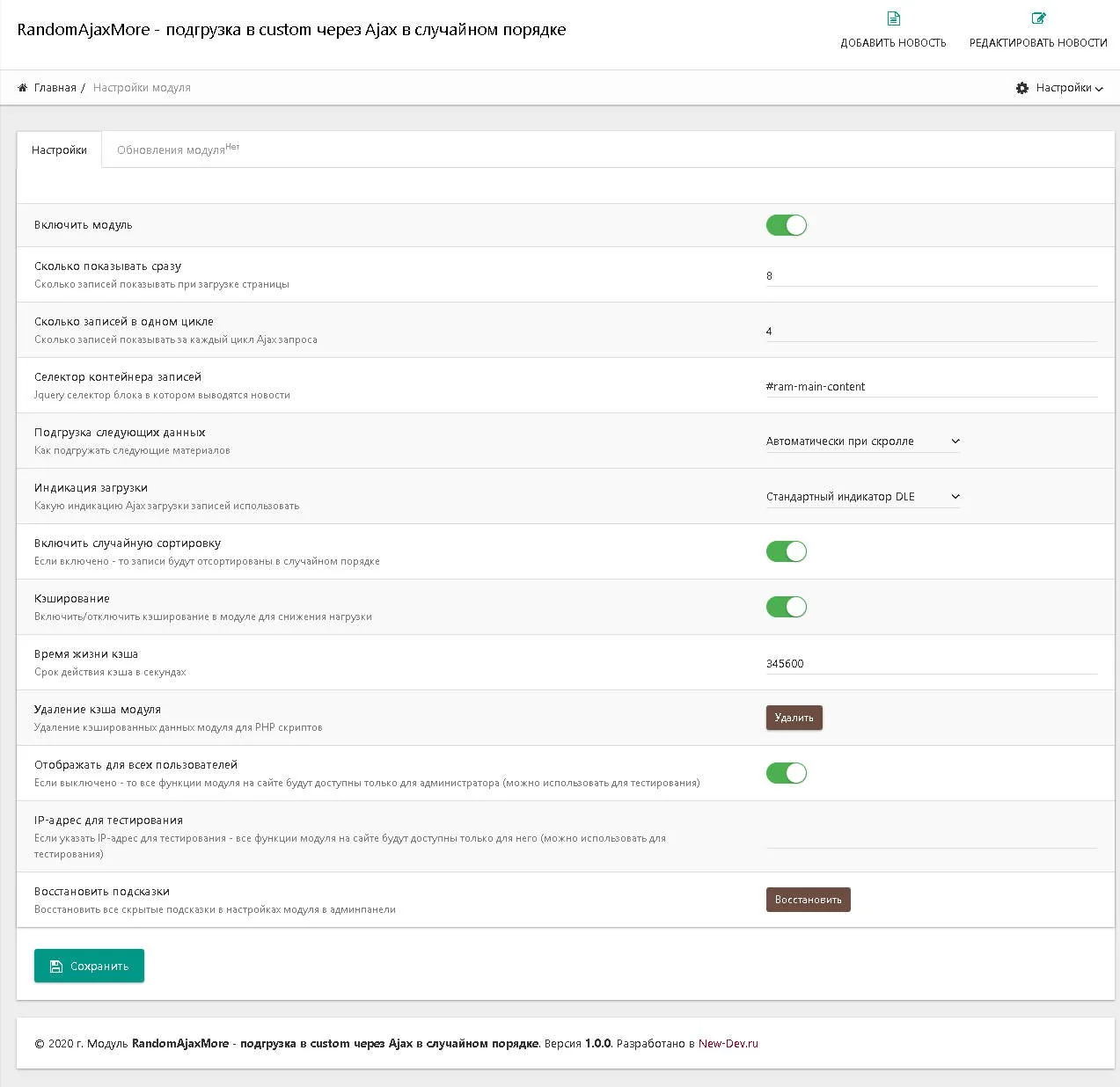Toggle Отображать для всех пользователей switch

click(786, 773)
